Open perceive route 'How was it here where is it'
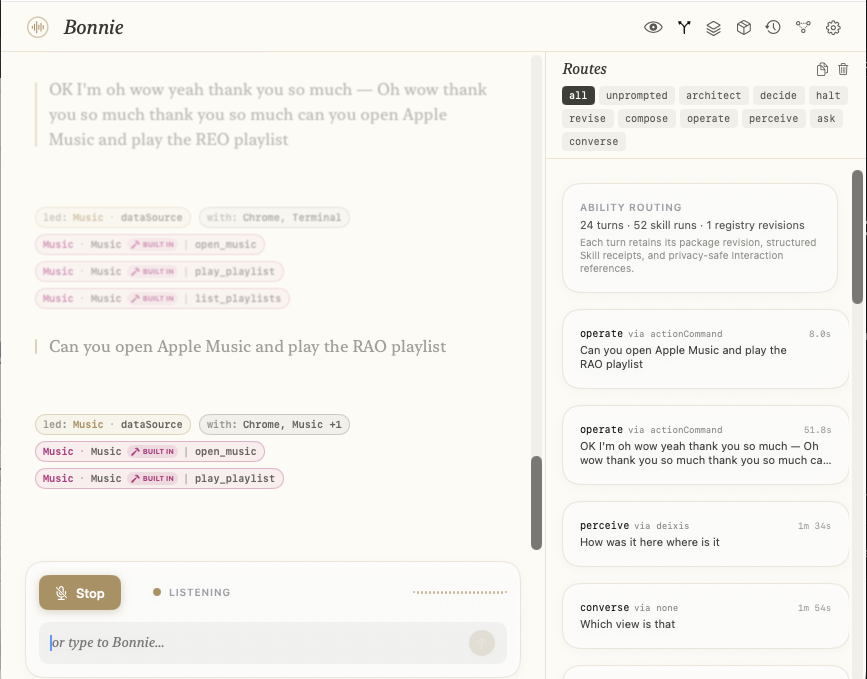The height and width of the screenshot is (679, 867). point(705,534)
